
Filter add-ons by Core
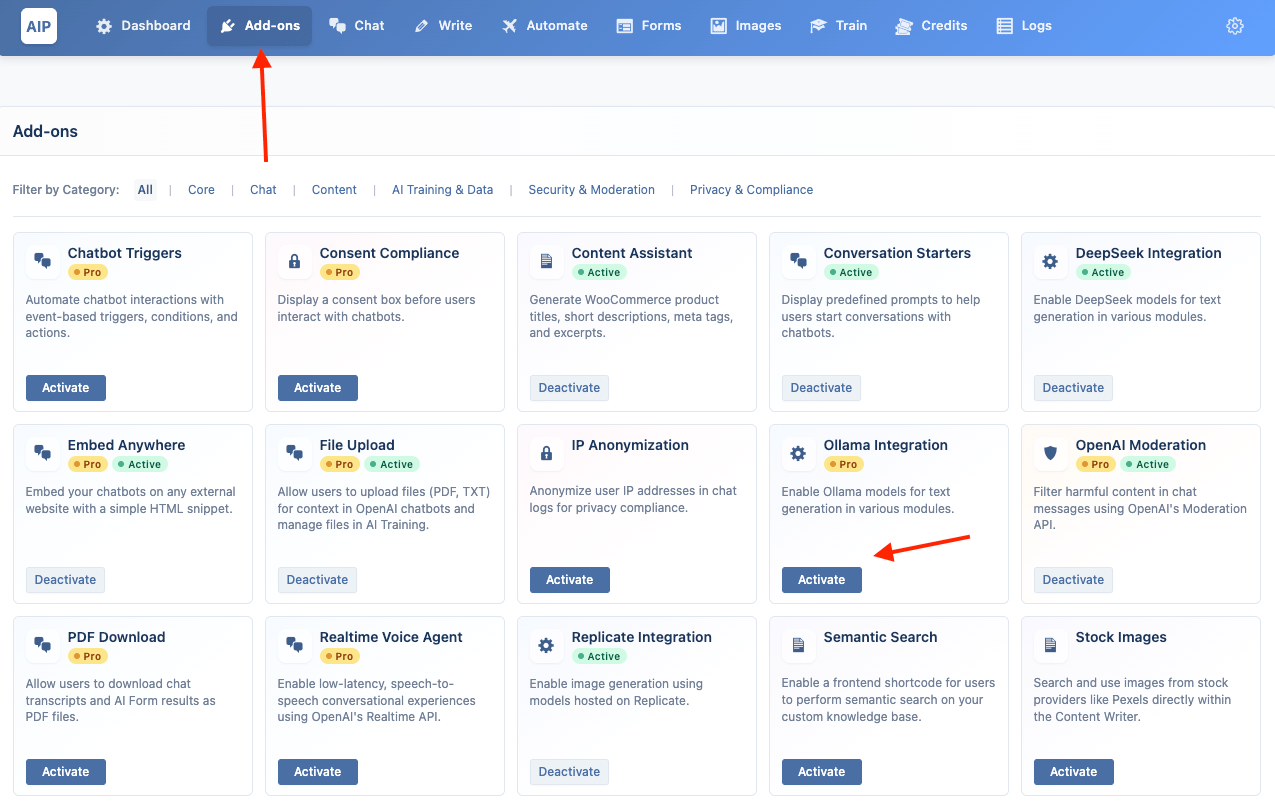pyautogui.click(x=201, y=190)
